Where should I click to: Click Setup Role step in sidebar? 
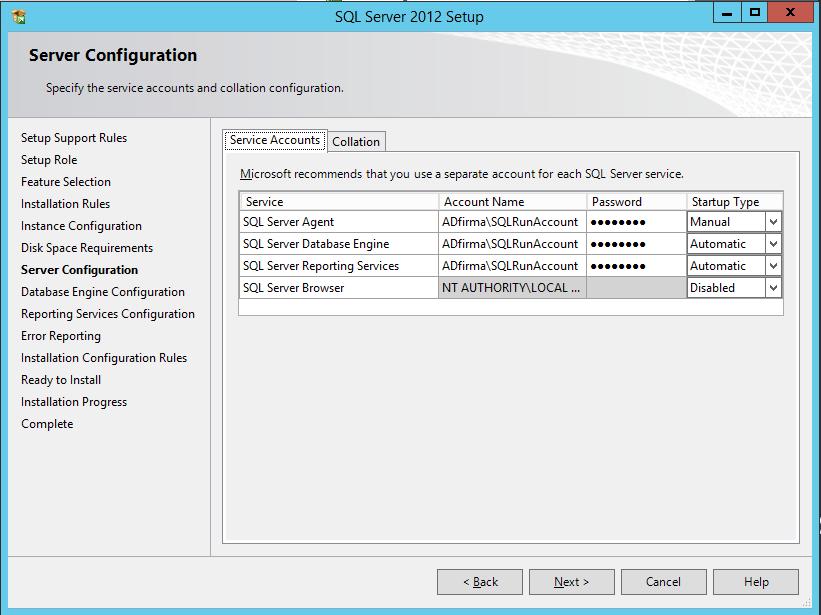click(49, 160)
